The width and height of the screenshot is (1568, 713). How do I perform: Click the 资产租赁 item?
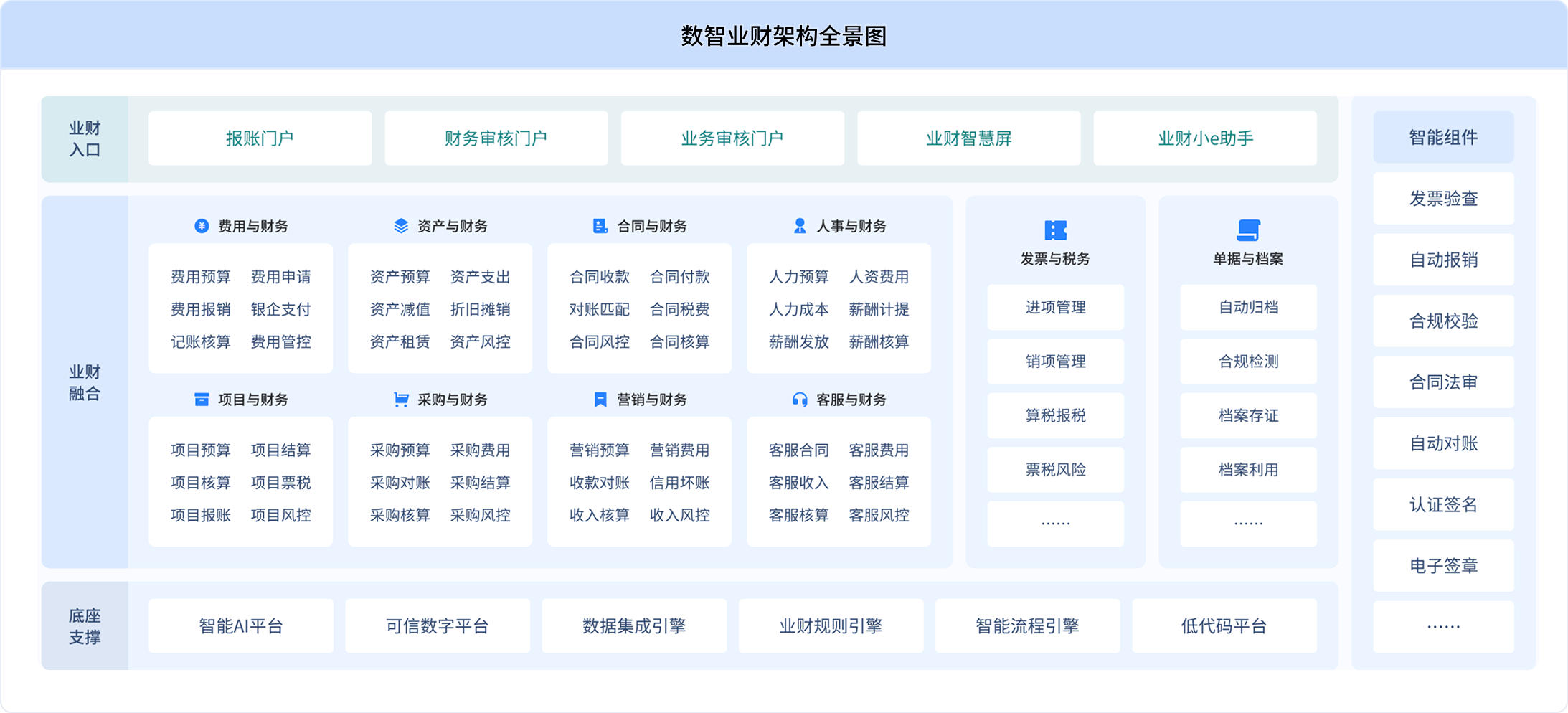pos(400,342)
